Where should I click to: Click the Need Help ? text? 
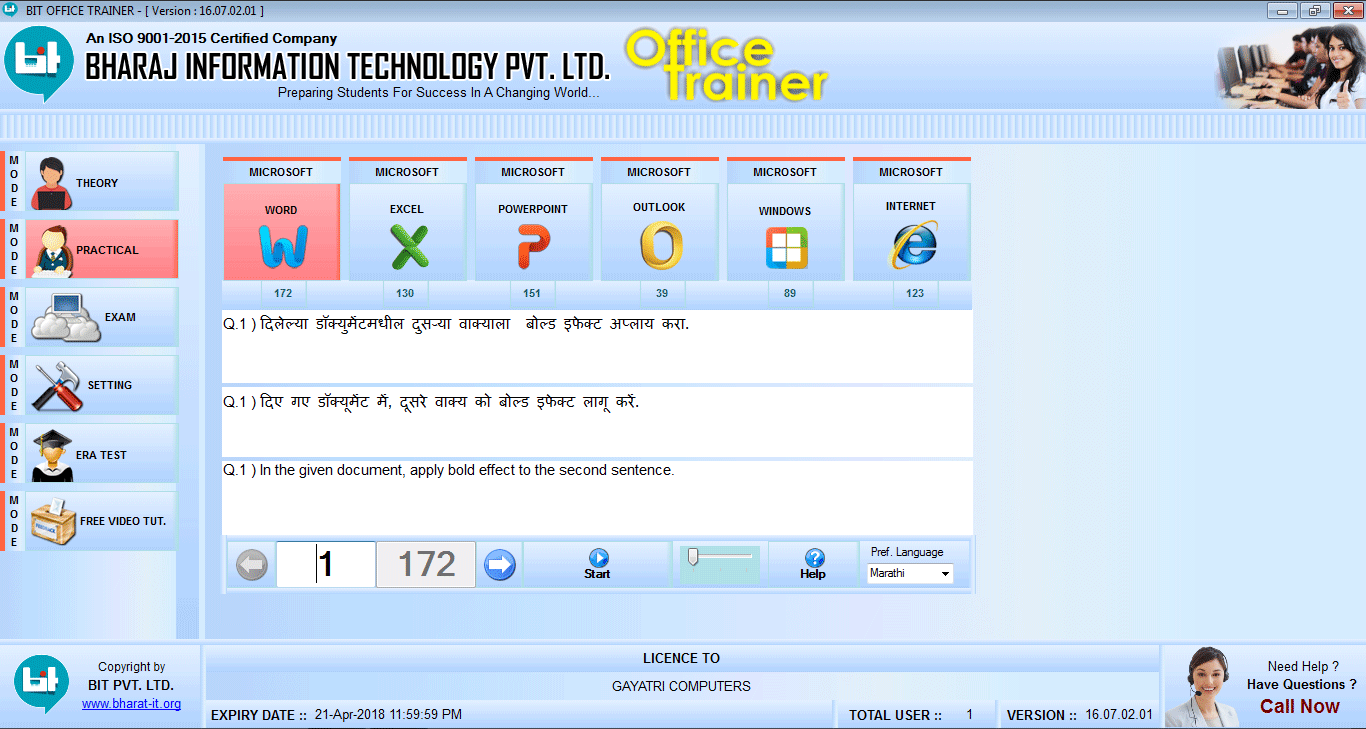pos(1302,666)
